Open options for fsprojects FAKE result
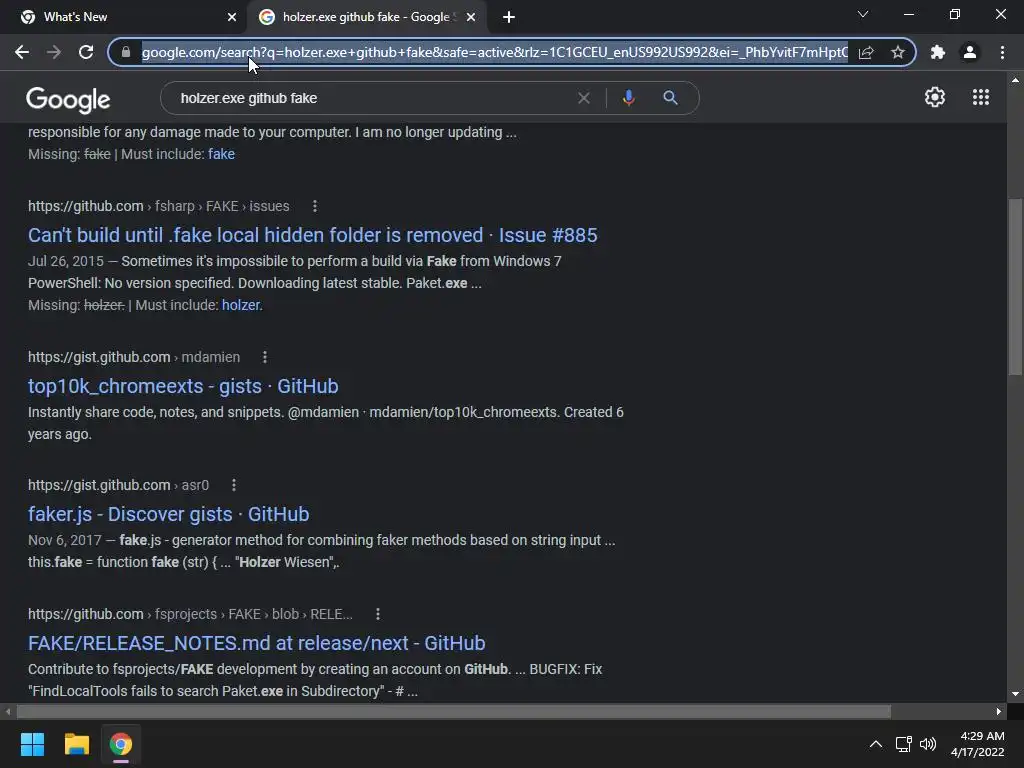 [377, 614]
